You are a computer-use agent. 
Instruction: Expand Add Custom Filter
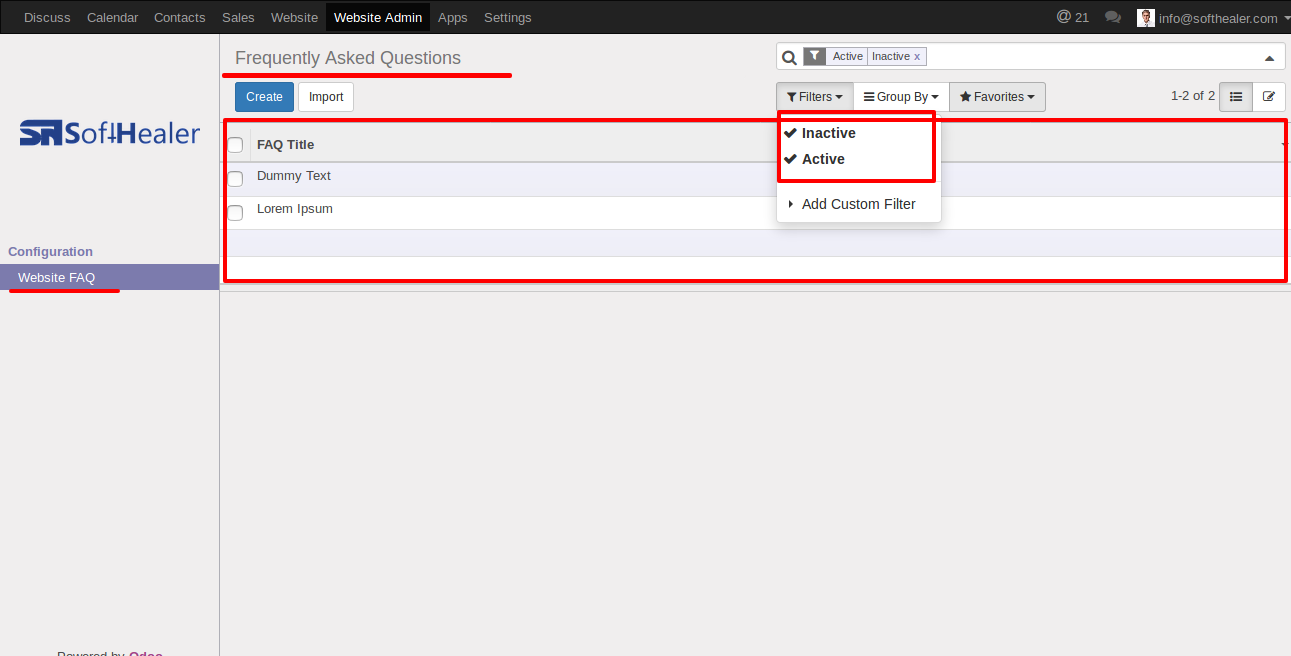pos(858,204)
